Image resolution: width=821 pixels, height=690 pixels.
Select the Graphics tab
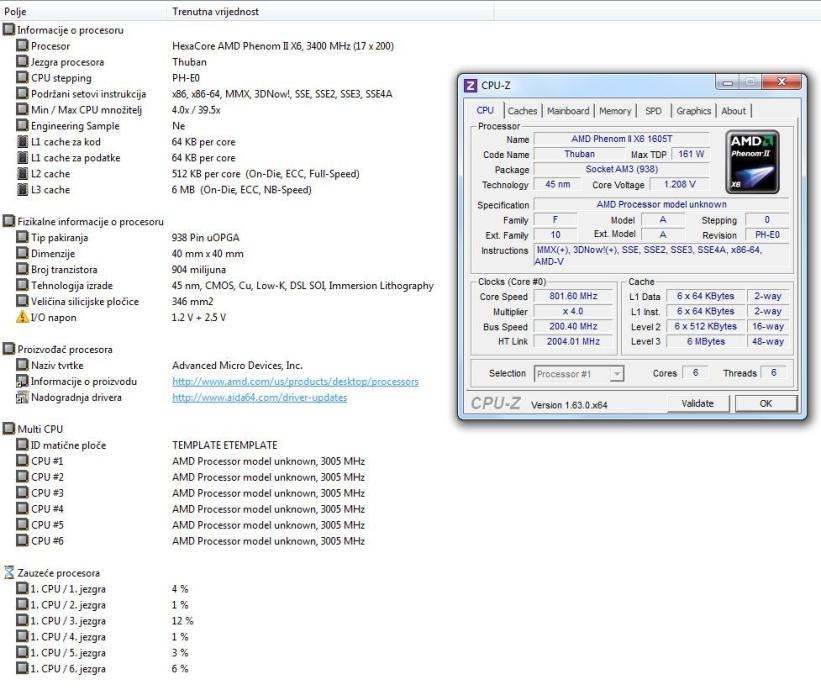point(693,111)
